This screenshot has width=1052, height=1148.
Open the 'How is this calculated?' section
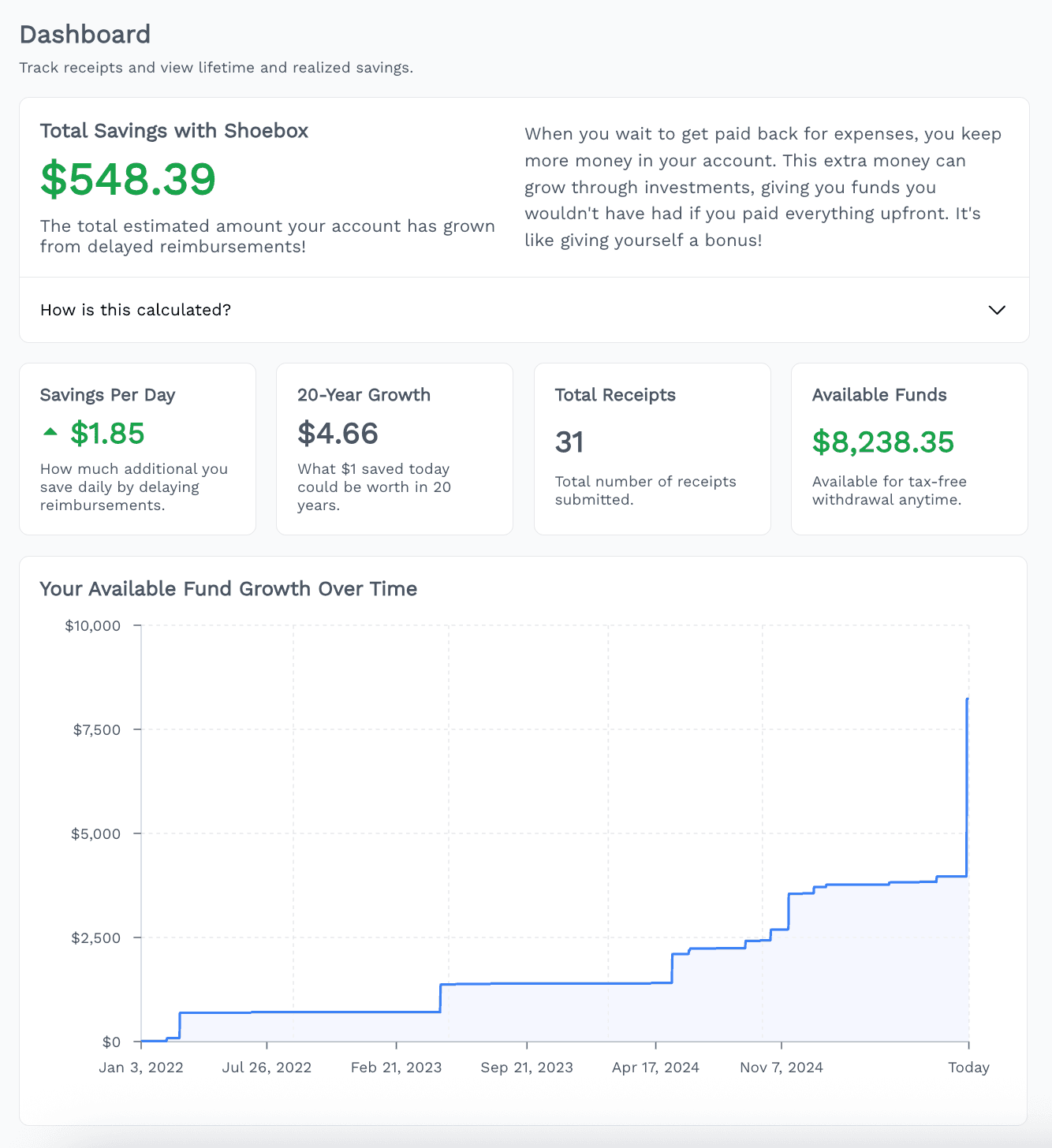[524, 310]
